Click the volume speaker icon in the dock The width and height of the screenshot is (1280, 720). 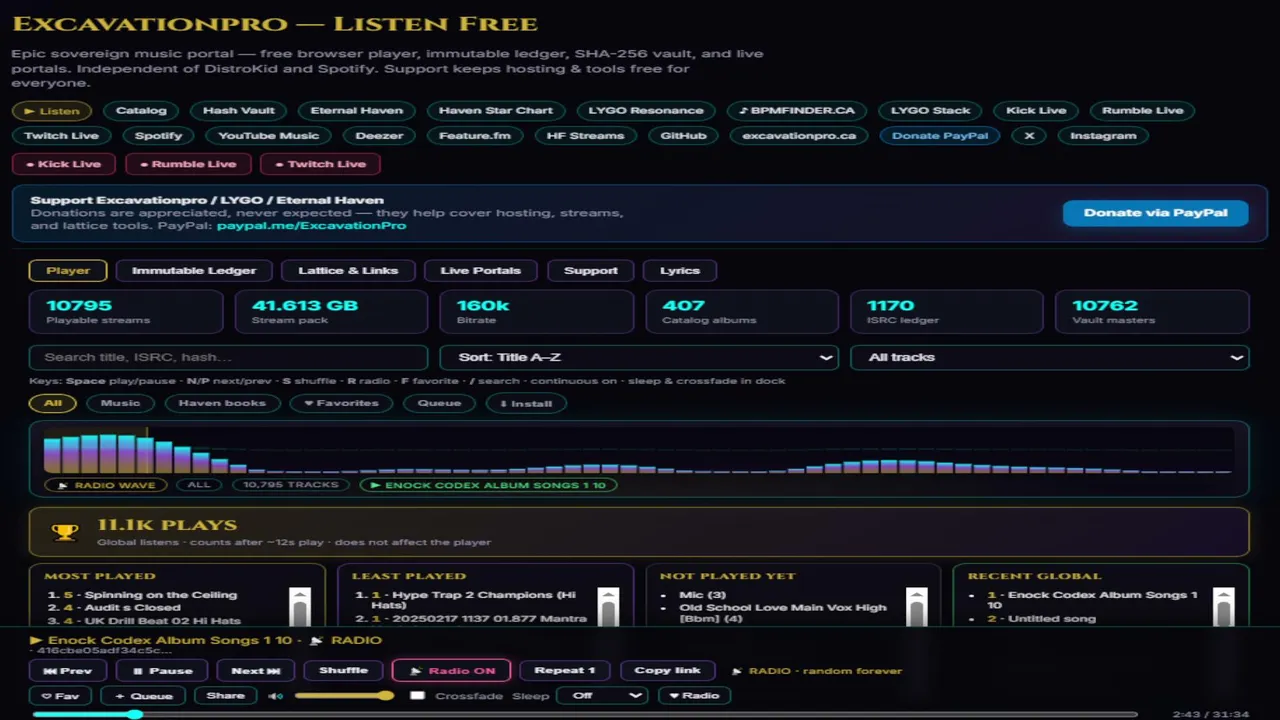click(277, 696)
